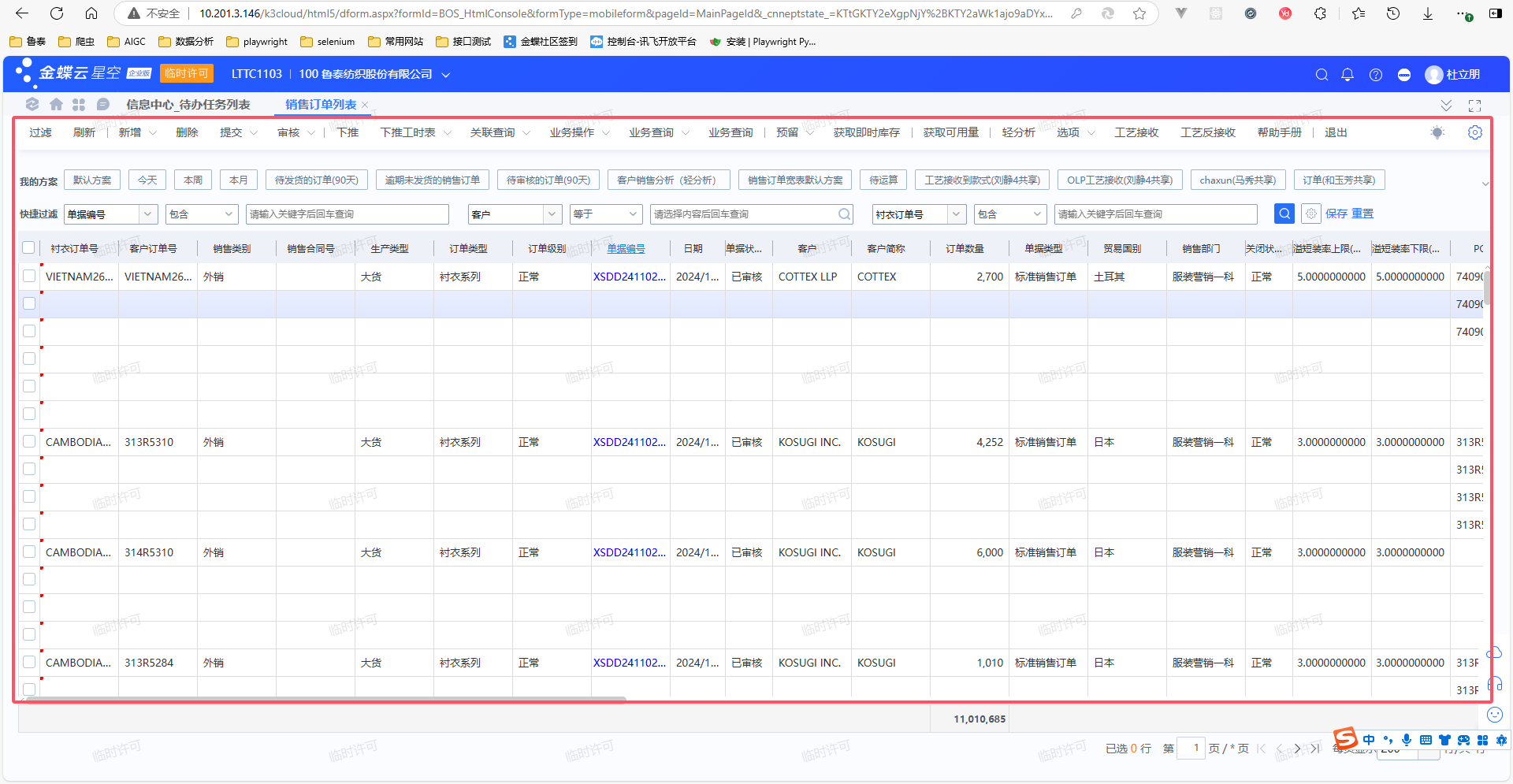Open the search icon in blue header

pos(1322,75)
